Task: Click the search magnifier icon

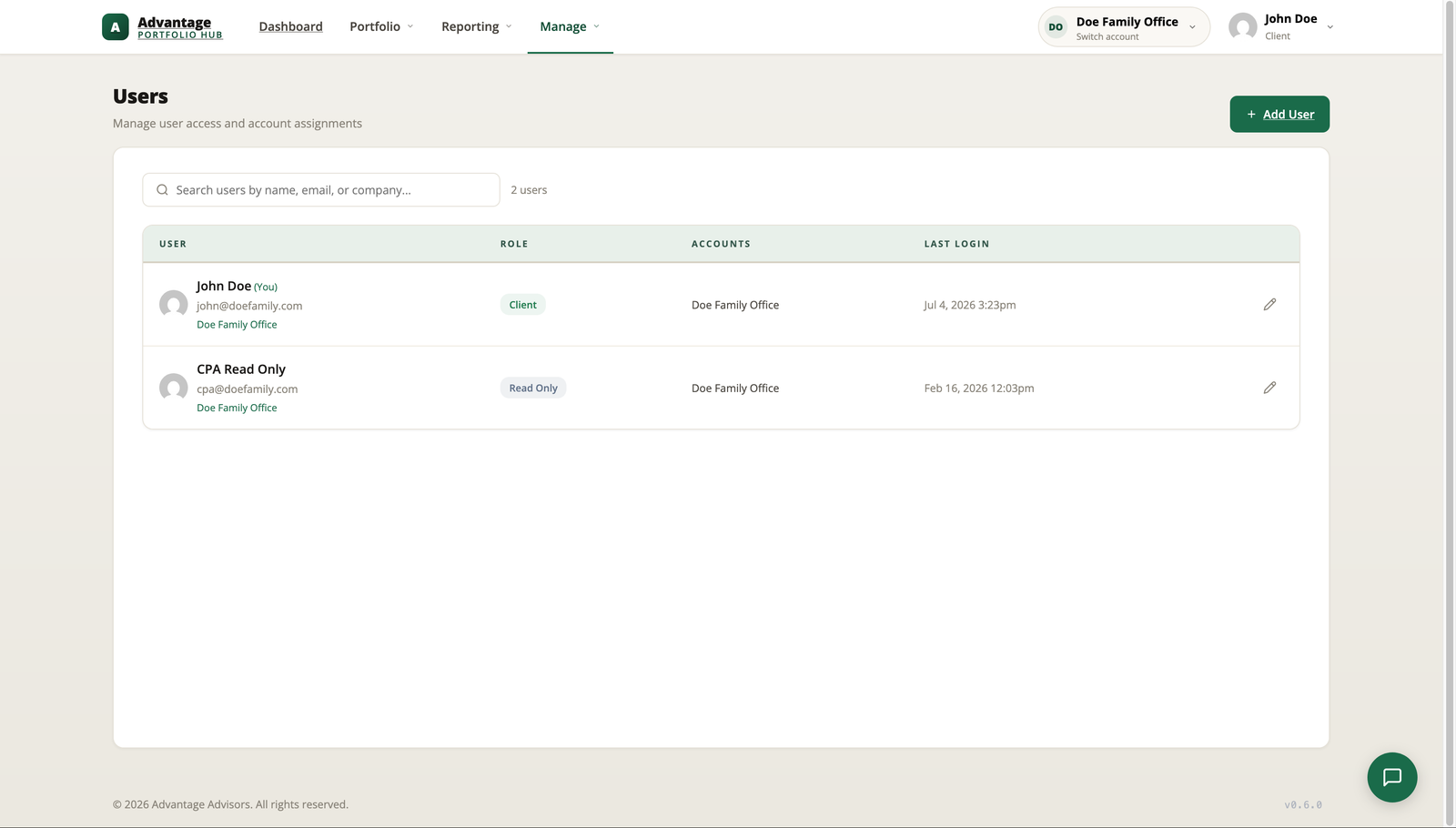Action: pyautogui.click(x=162, y=190)
